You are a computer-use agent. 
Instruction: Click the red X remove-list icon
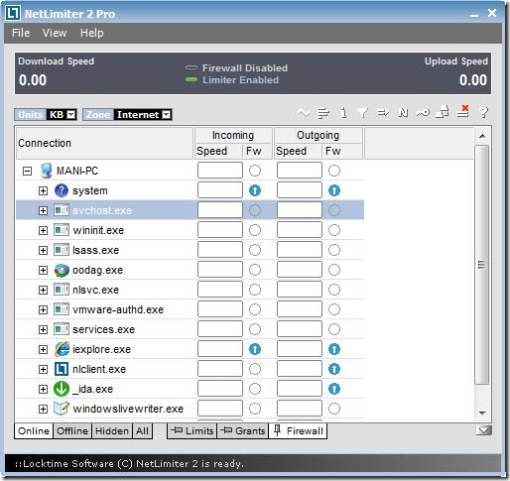[463, 111]
